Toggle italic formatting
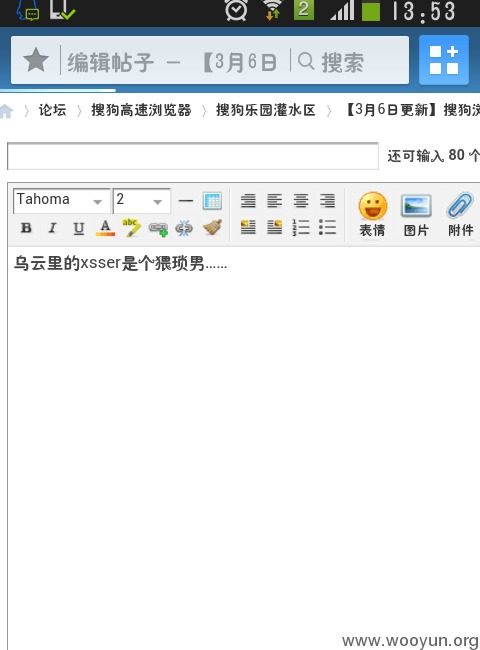This screenshot has width=480, height=650. click(x=52, y=228)
